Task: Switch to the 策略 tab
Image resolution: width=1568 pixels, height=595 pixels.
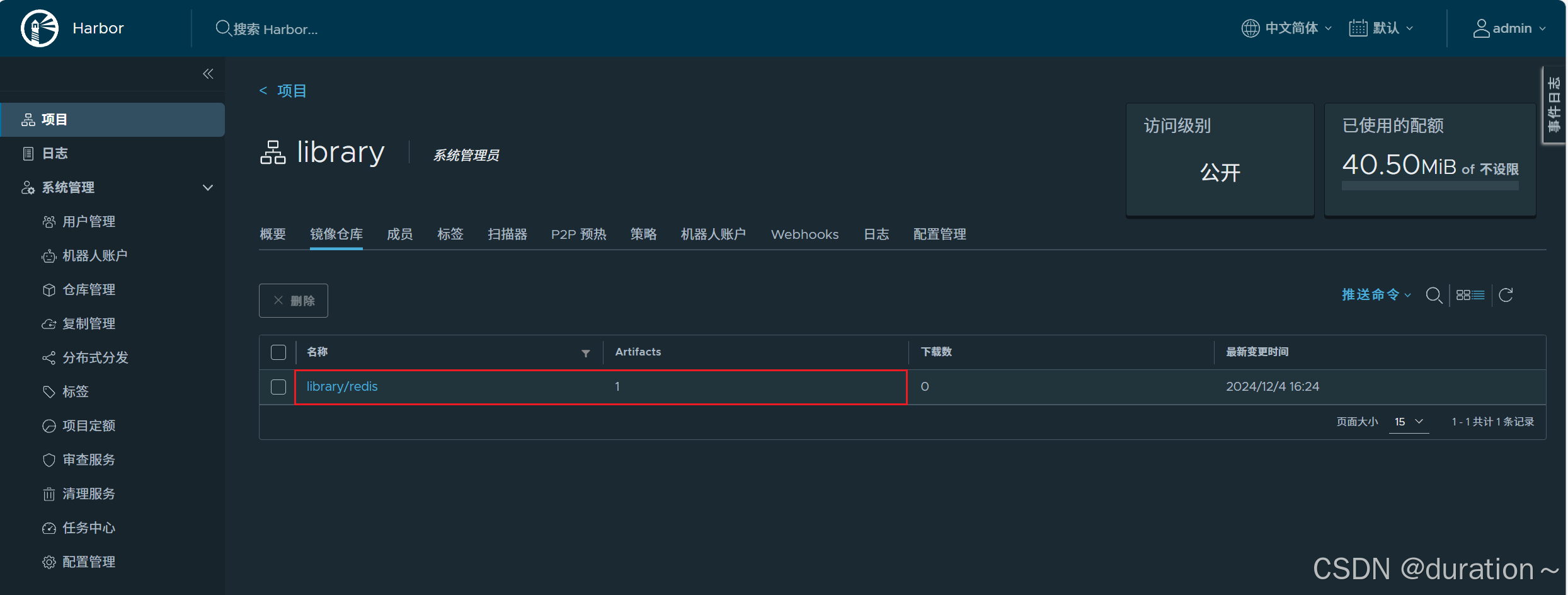Action: [643, 234]
